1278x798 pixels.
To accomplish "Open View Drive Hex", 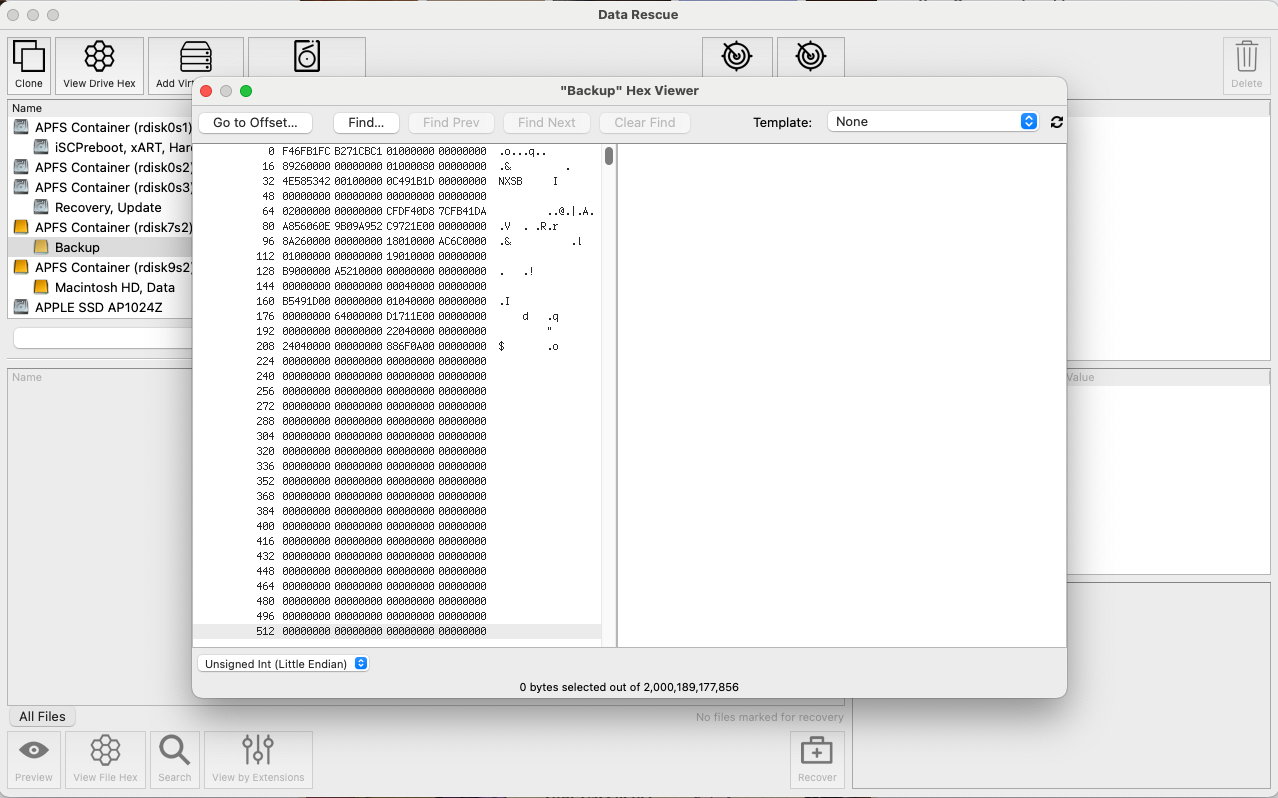I will tap(99, 63).
